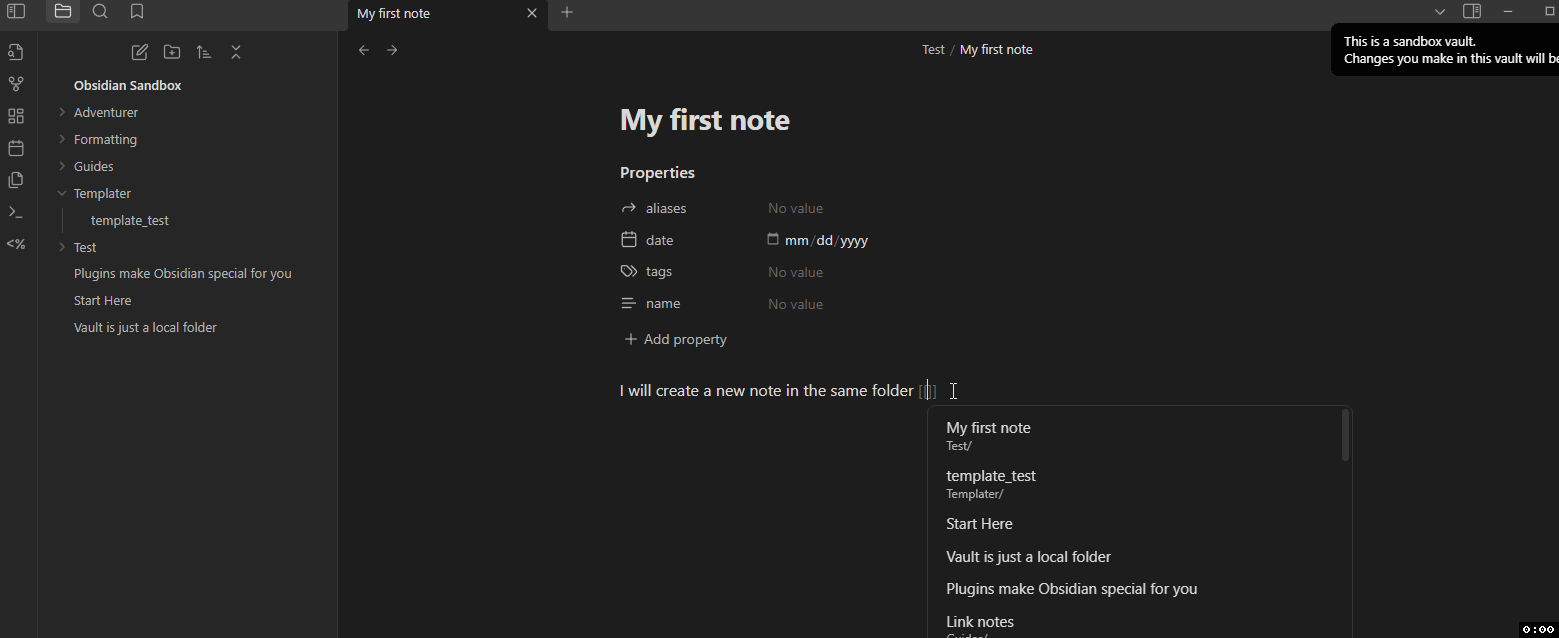Viewport: 1559px width, 638px height.
Task: Choose Vault is just a local folder suggestion
Action: click(1138, 557)
